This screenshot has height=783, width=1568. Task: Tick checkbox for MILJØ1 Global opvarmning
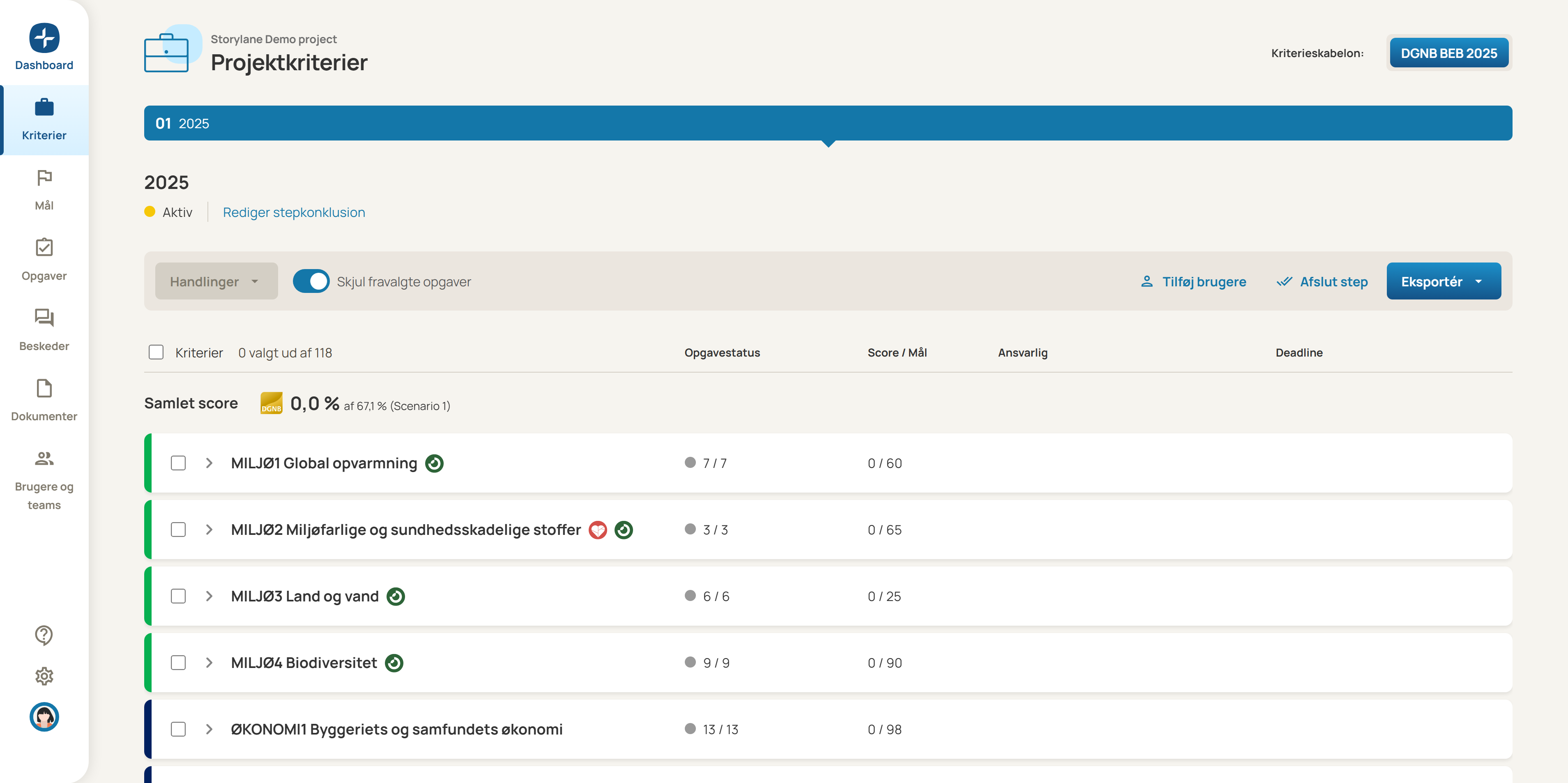[178, 463]
